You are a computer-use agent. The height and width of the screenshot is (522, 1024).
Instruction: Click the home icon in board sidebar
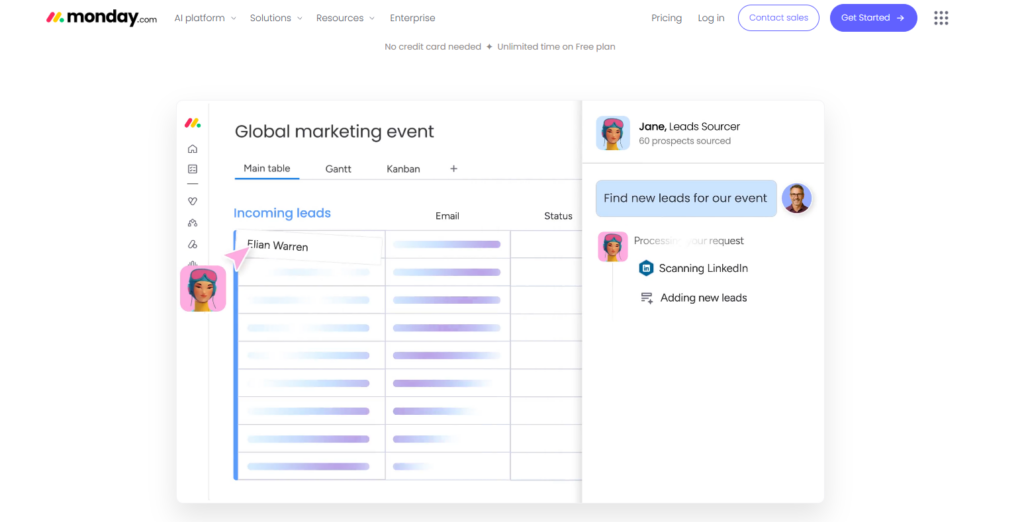click(x=193, y=149)
